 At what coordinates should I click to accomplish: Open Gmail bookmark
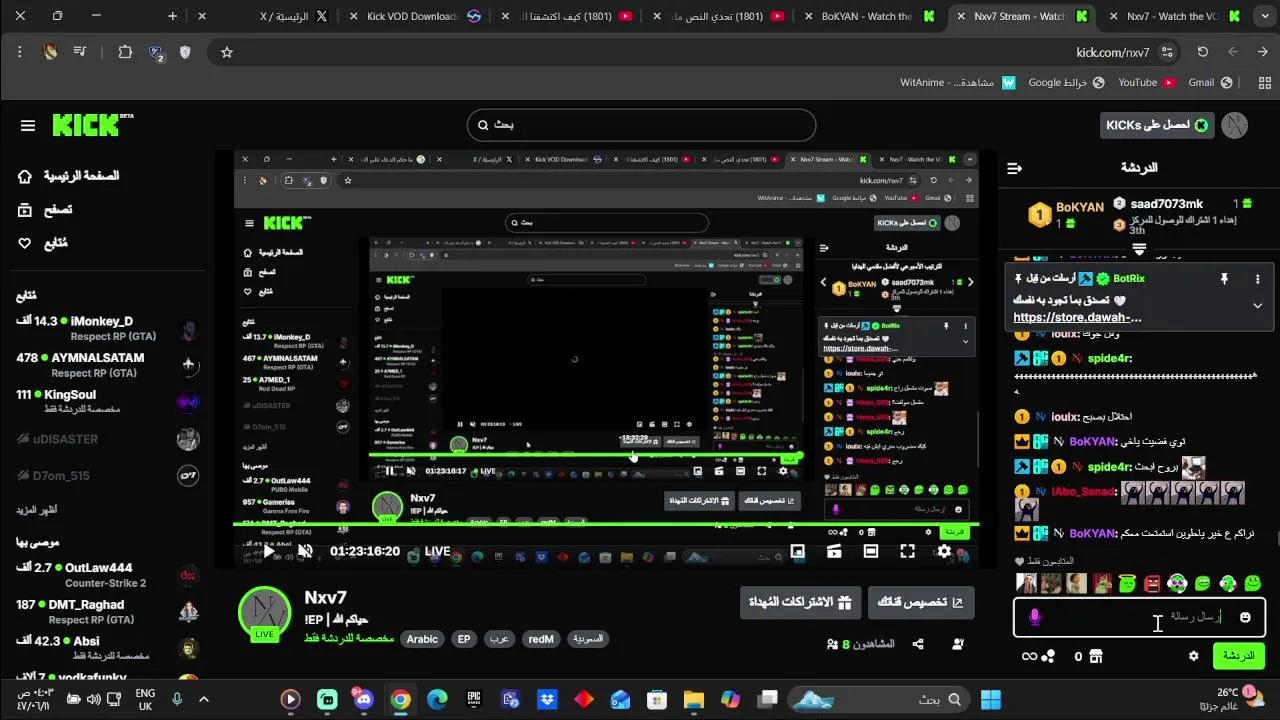coord(1209,82)
